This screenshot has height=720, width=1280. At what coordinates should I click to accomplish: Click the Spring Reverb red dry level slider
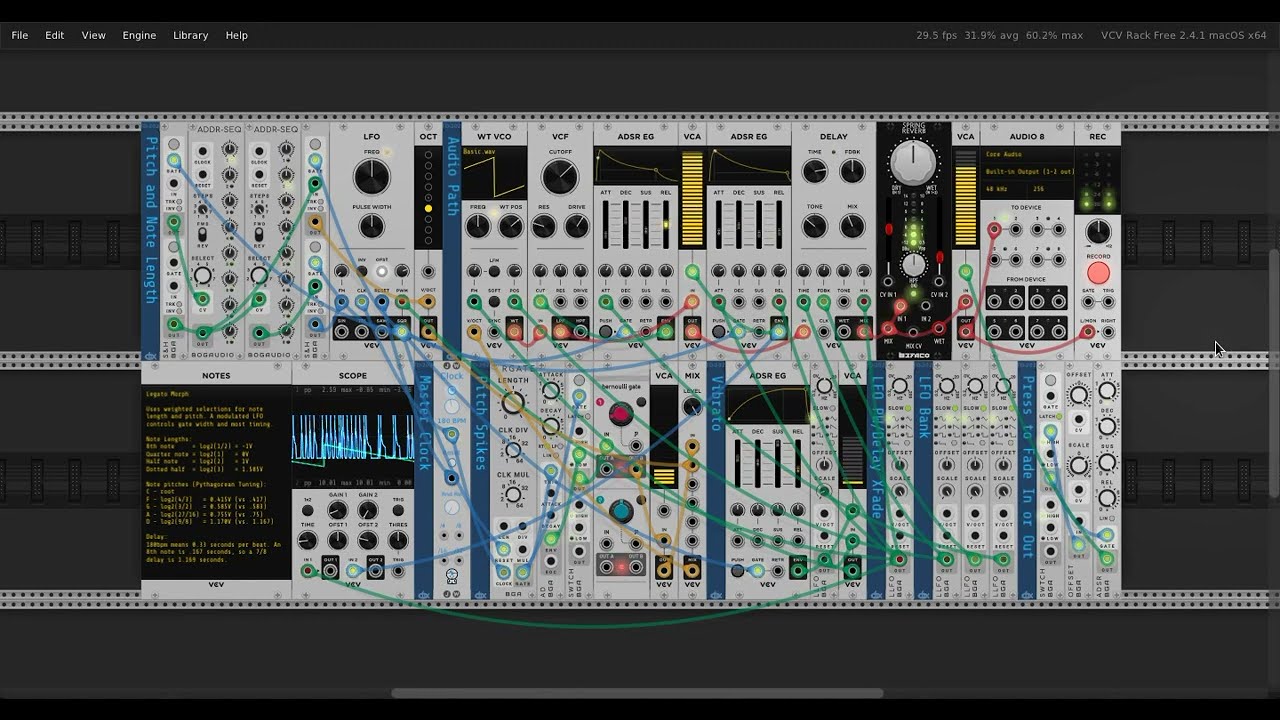(889, 229)
